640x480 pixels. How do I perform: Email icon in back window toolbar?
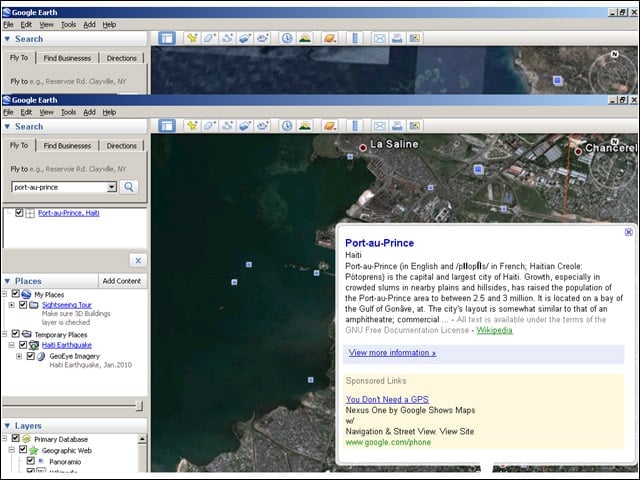[x=380, y=38]
